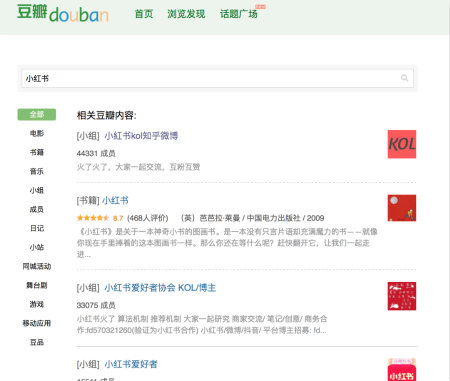Open the red KOL group thumbnail

(x=402, y=144)
